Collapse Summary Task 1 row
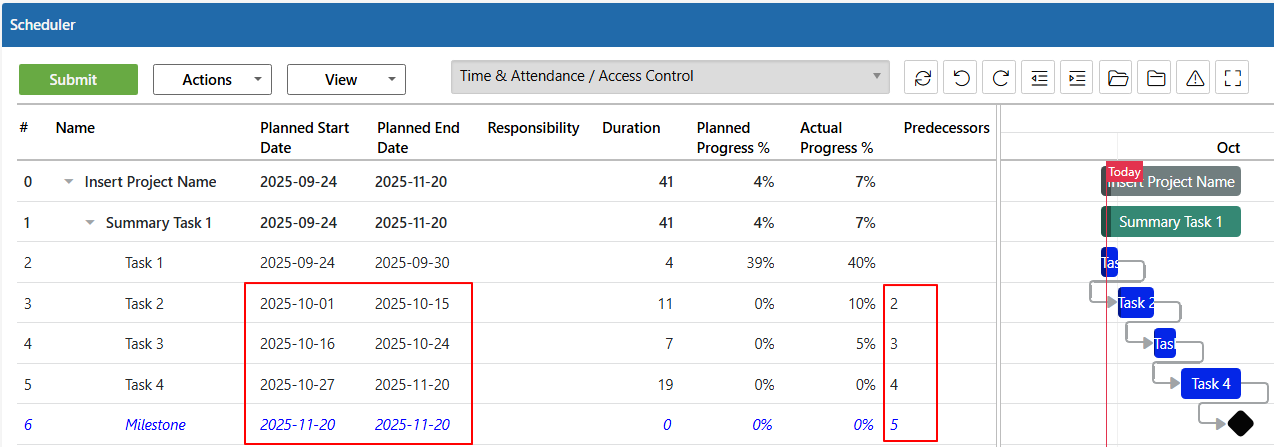This screenshot has width=1274, height=447. 90,223
